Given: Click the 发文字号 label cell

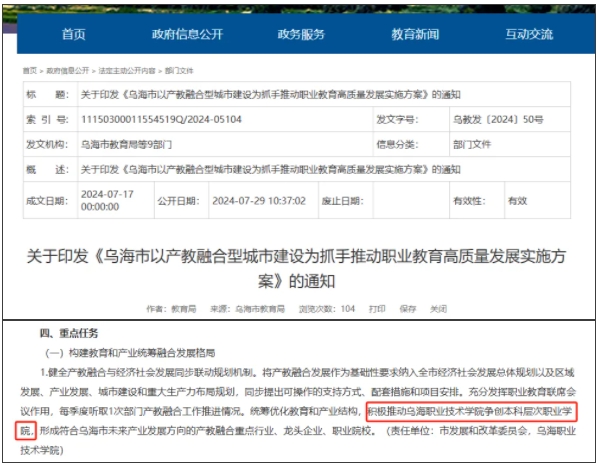Looking at the screenshot, I should point(411,120).
